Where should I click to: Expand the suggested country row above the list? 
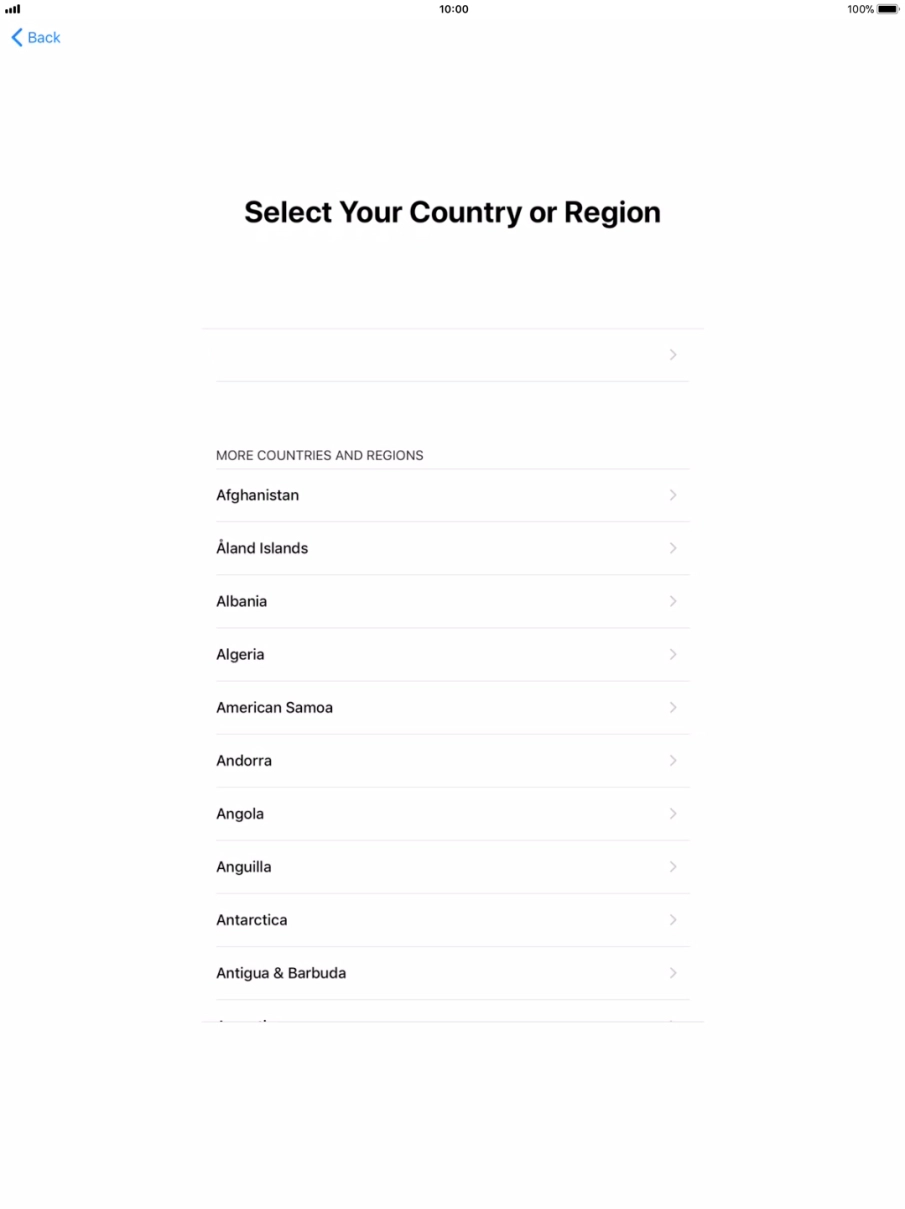click(x=452, y=355)
